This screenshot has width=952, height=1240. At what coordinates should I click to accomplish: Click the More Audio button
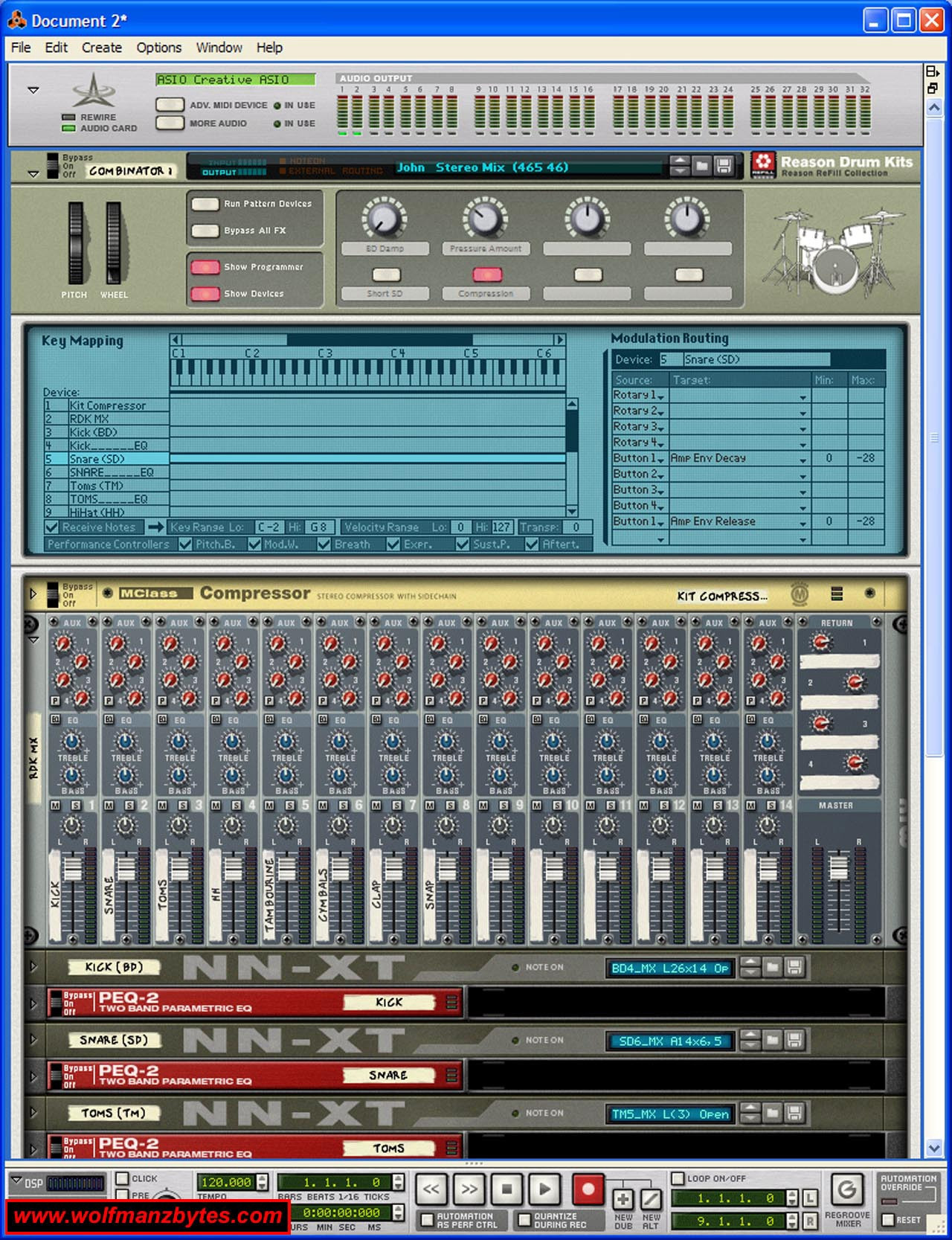tap(170, 123)
